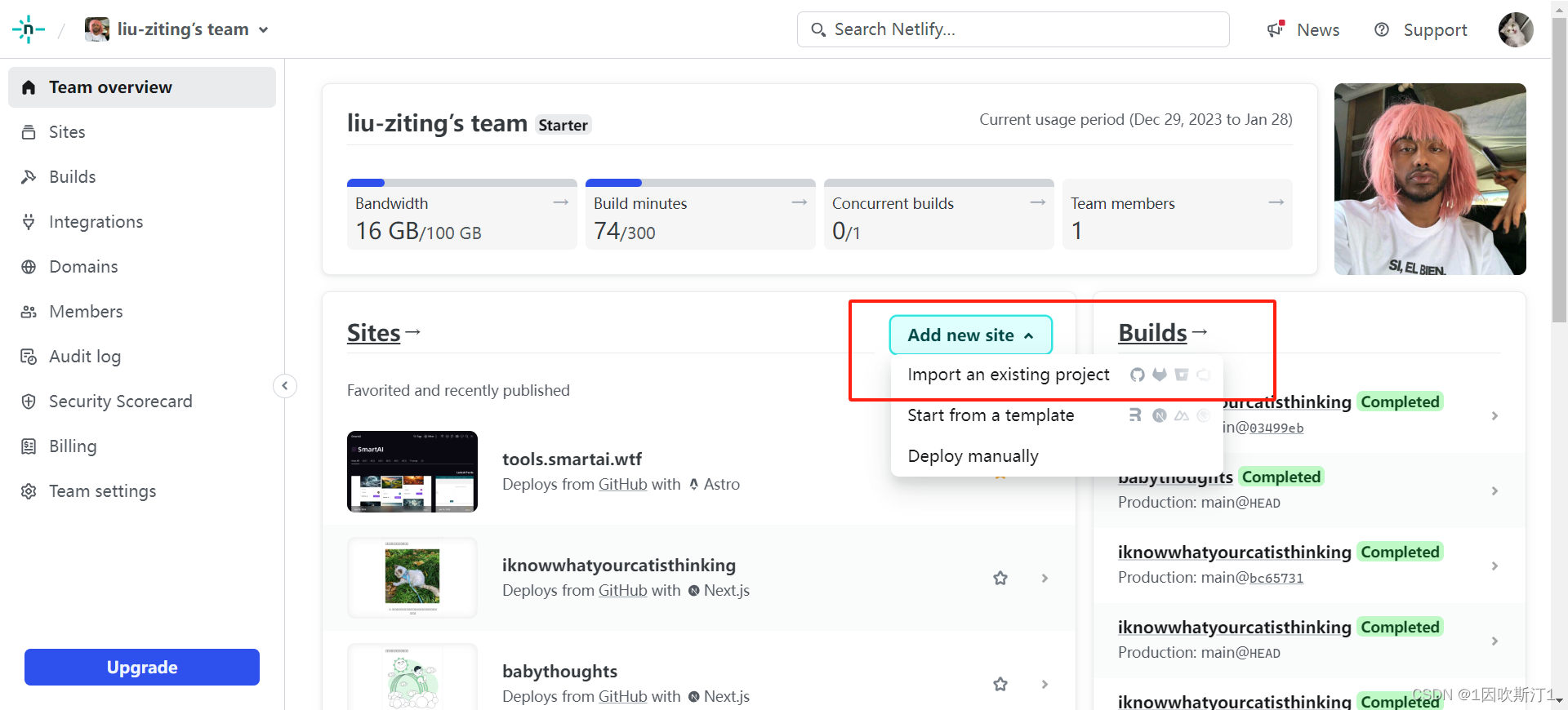Choose Import an existing project
Screen dimensions: 1568x710
[1057, 375]
